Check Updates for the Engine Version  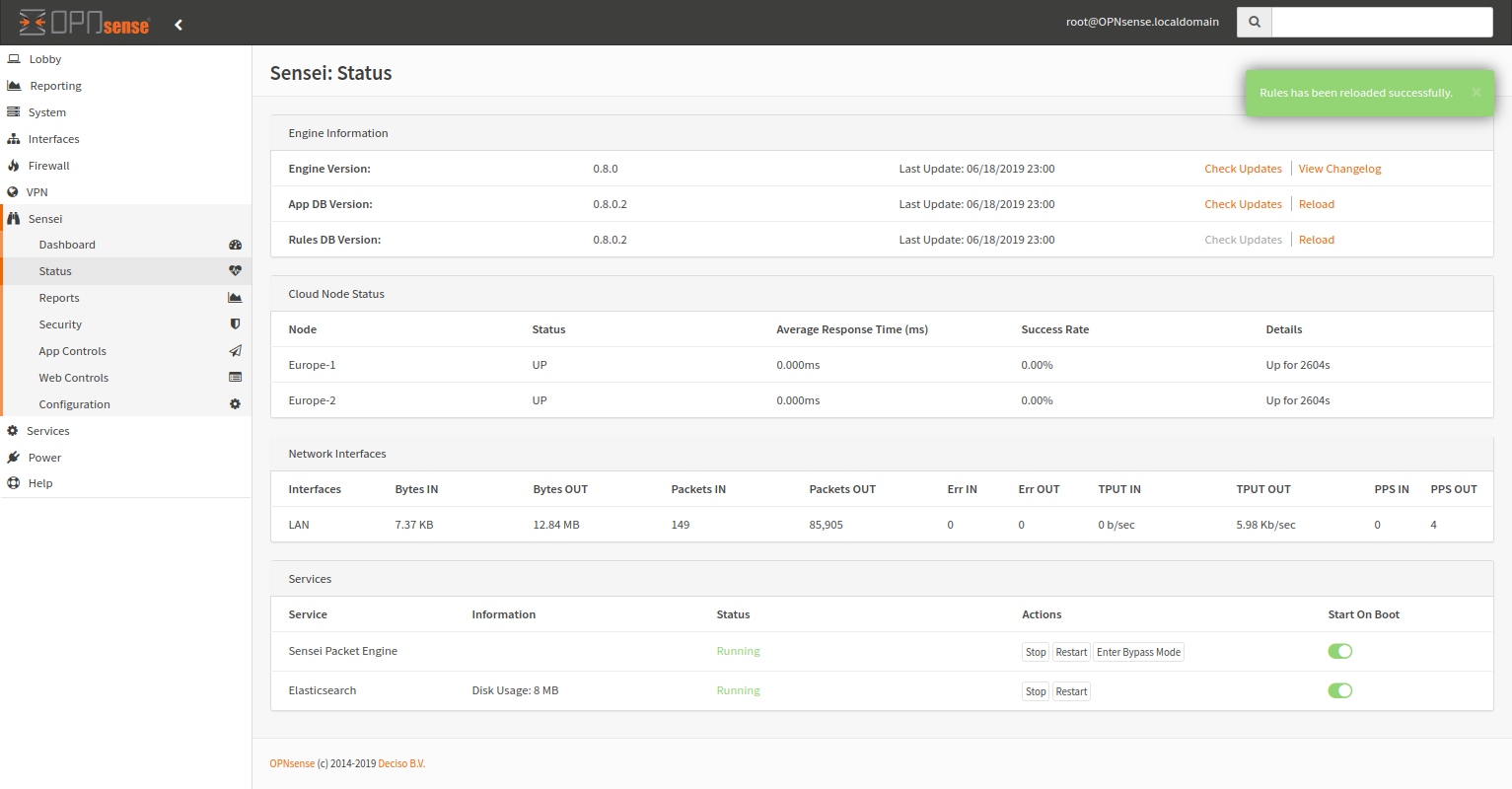pyautogui.click(x=1243, y=168)
